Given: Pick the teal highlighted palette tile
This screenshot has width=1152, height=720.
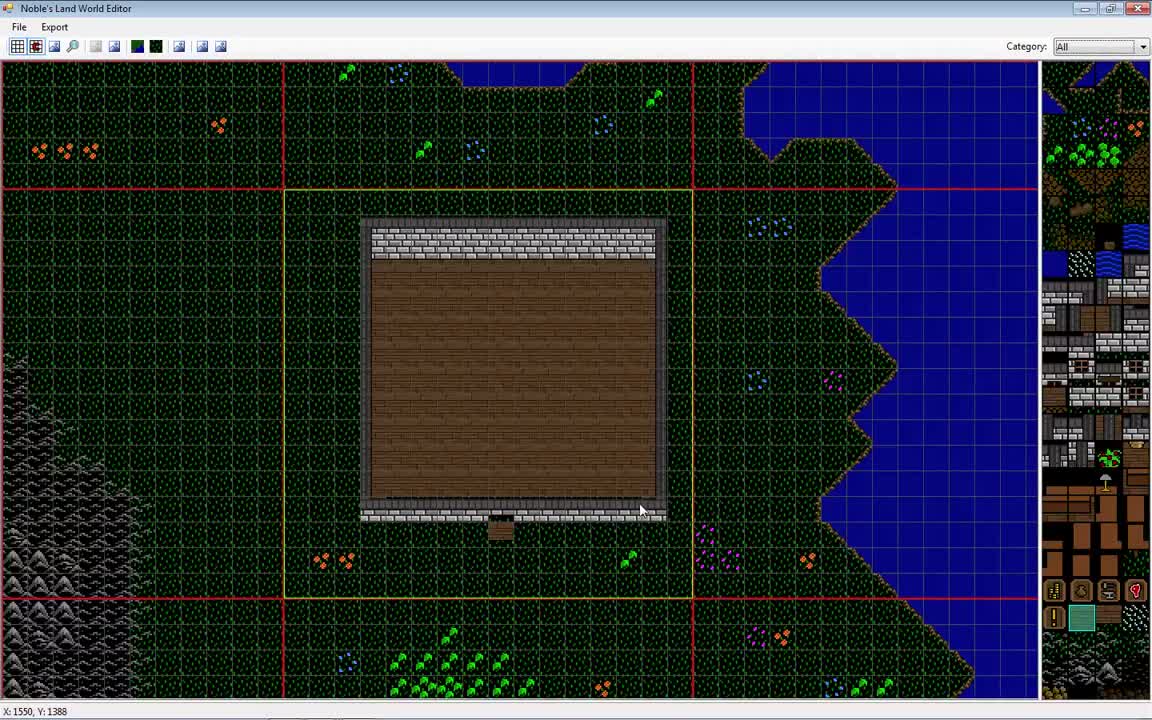Looking at the screenshot, I should click(1081, 618).
